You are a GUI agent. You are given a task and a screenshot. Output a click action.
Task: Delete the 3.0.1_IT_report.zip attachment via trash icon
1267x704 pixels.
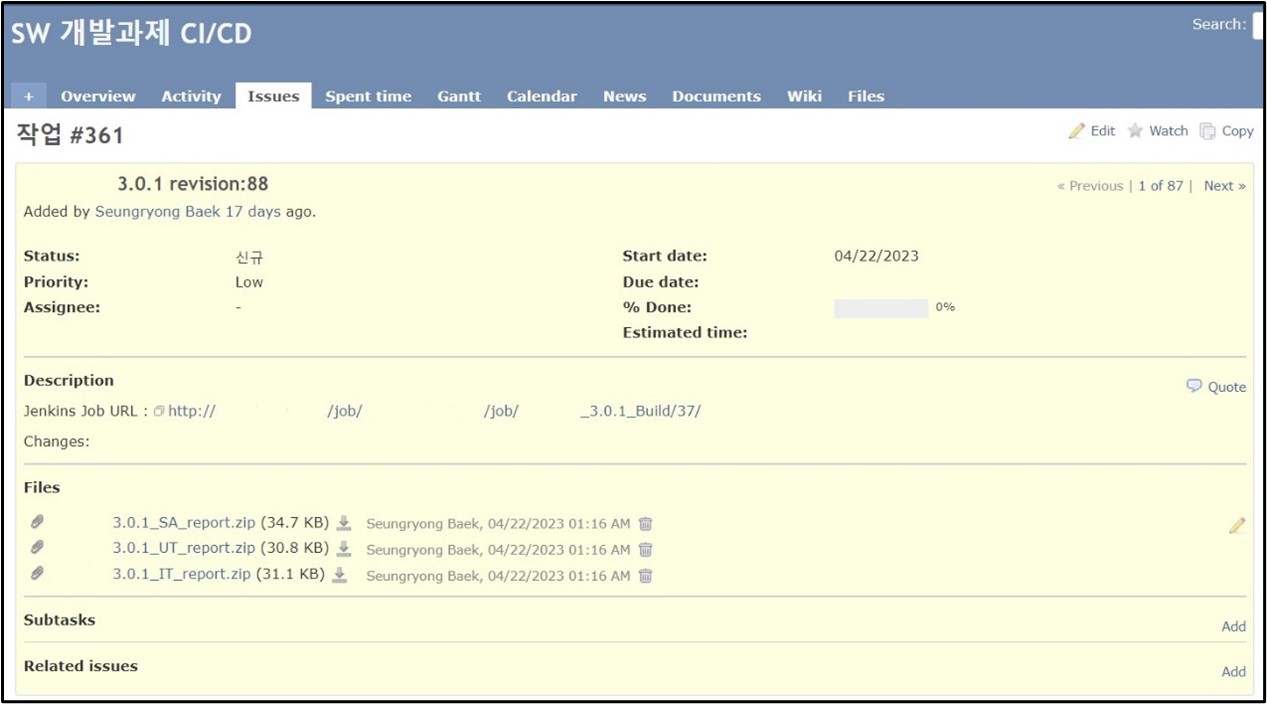tap(646, 576)
